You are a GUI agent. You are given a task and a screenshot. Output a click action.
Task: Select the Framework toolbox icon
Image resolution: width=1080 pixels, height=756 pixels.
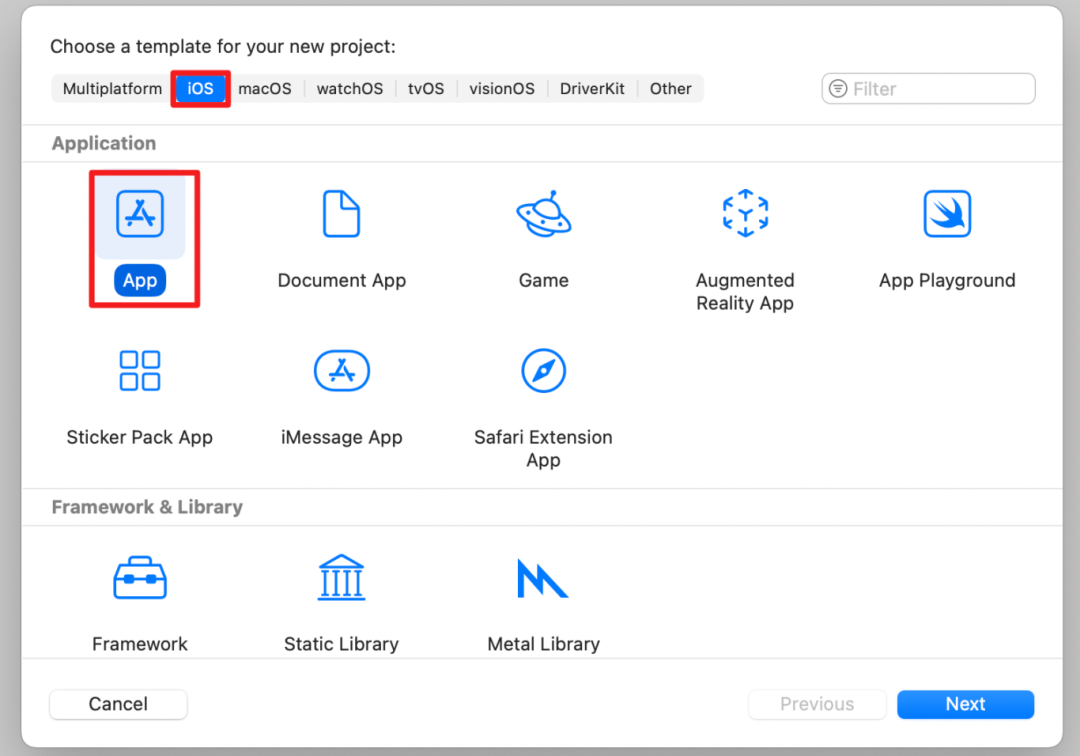pyautogui.click(x=140, y=578)
